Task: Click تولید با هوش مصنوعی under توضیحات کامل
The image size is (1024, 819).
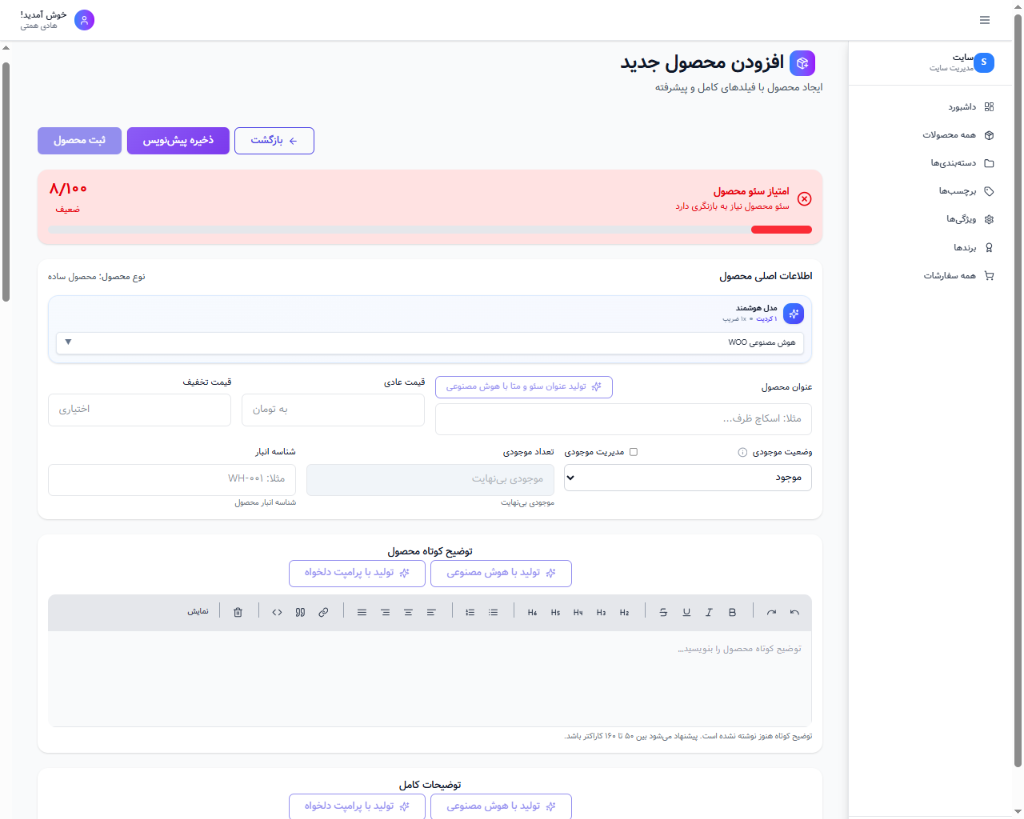Action: tap(501, 806)
